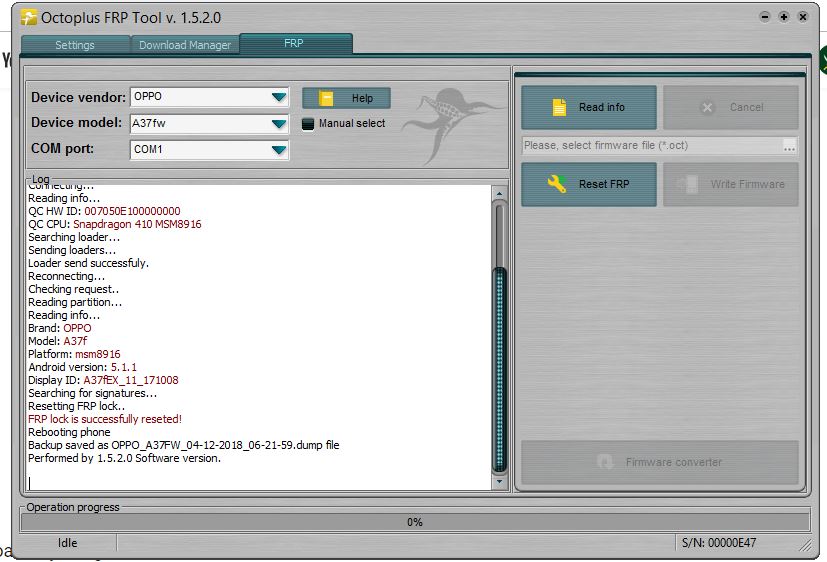Click Display ID 'A37fEX_11_171008' text

[x=131, y=380]
